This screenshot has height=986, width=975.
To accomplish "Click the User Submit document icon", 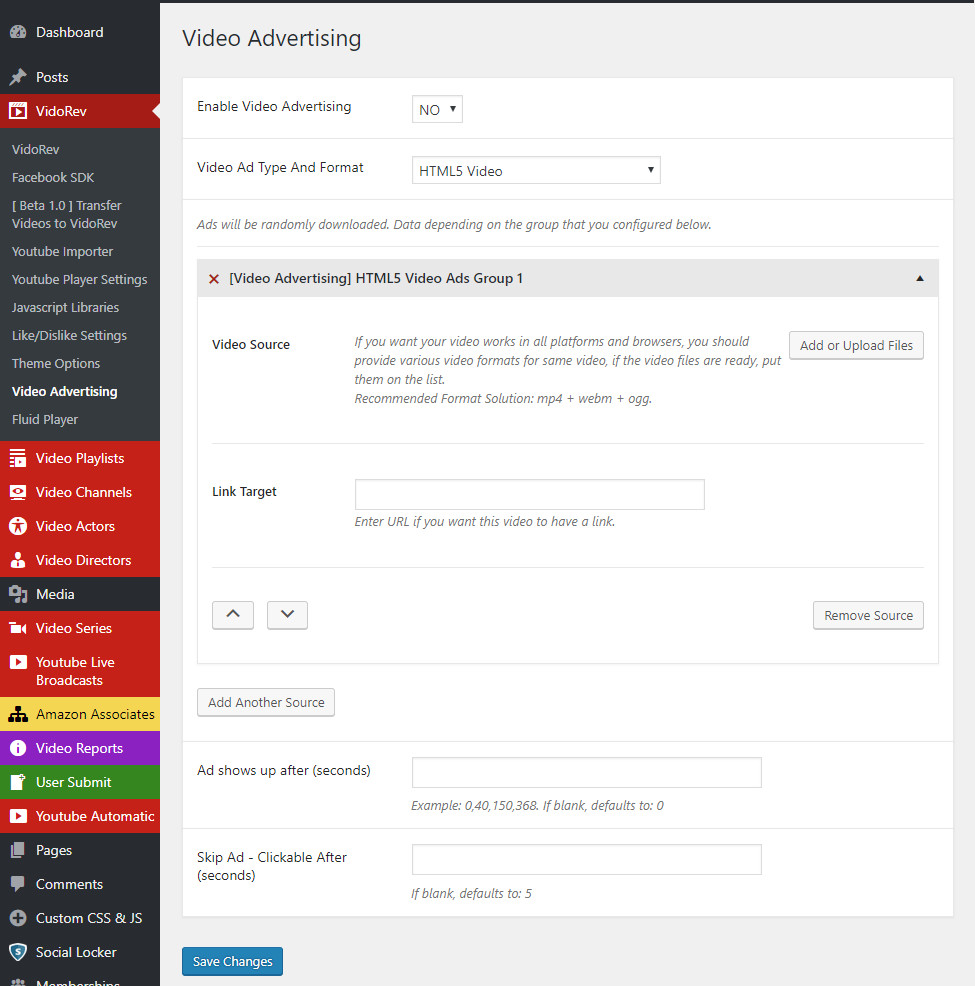I will click(18, 782).
